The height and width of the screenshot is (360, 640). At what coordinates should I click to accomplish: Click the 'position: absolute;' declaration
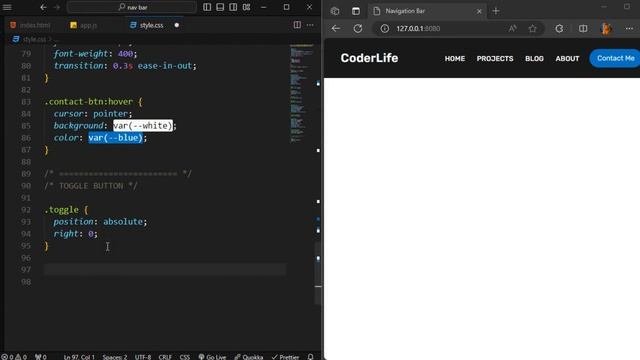point(100,222)
